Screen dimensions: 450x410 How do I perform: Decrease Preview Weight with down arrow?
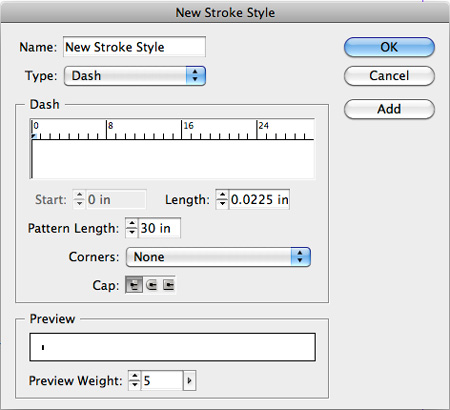(134, 385)
